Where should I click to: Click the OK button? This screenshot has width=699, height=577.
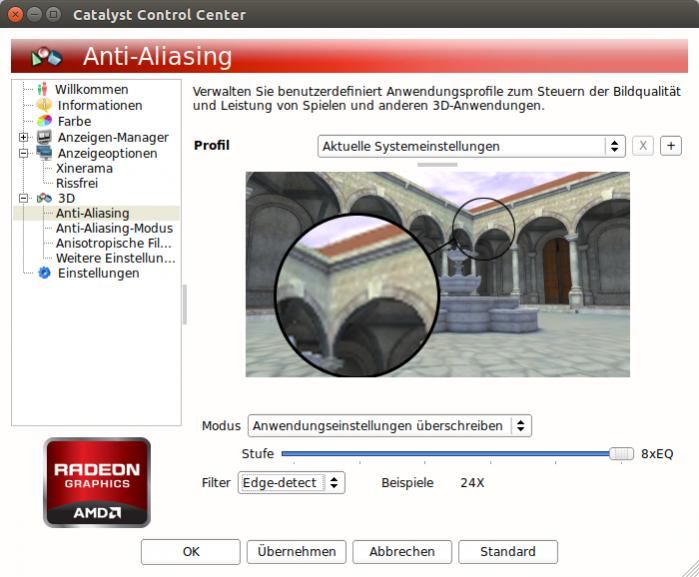(191, 552)
